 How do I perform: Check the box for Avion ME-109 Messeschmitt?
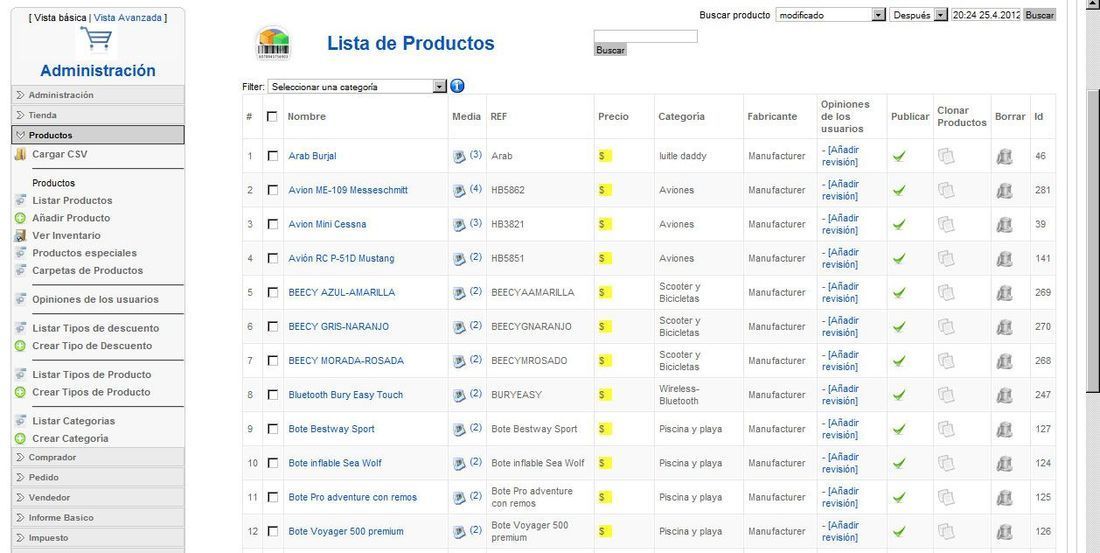coord(272,190)
